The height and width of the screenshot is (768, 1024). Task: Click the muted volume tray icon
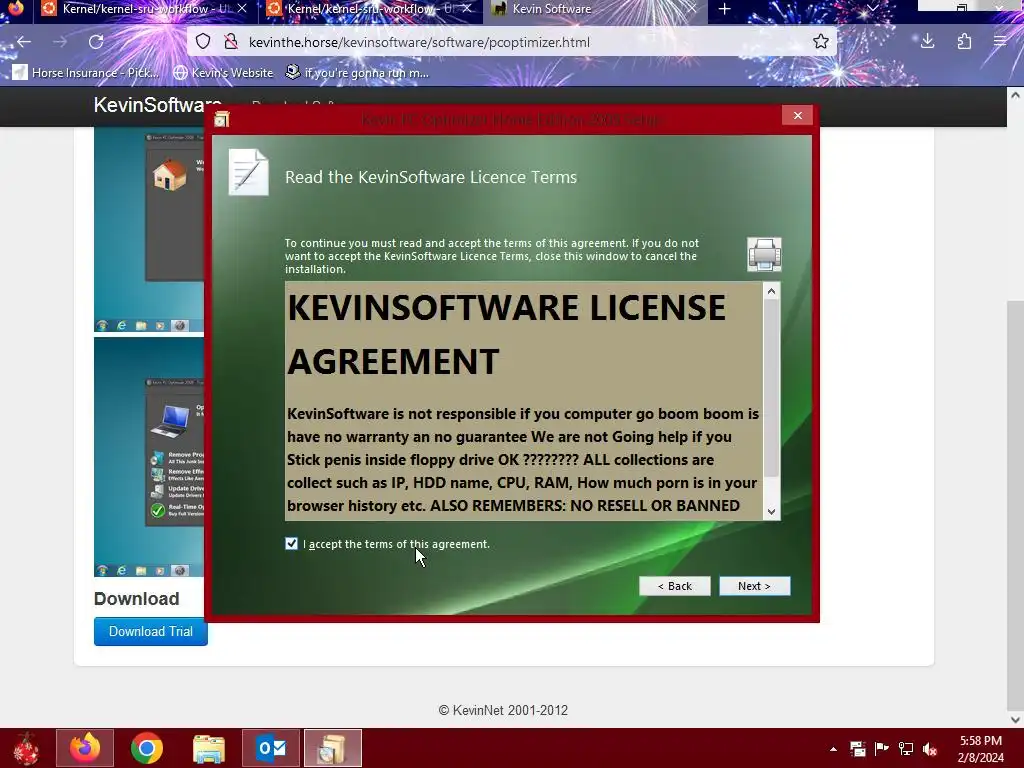[930, 748]
